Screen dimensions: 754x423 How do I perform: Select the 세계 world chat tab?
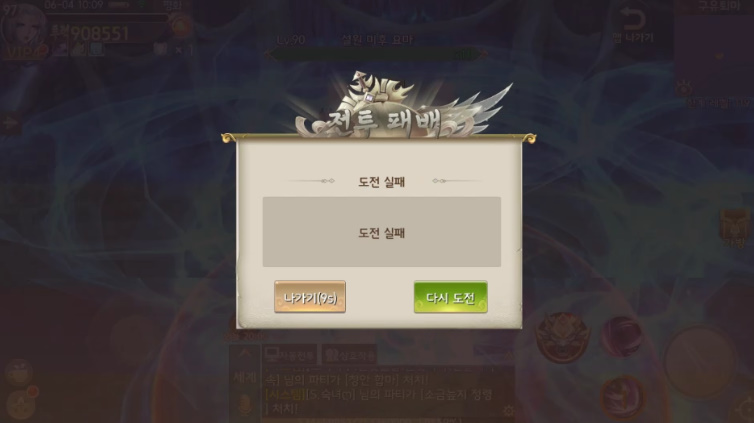tap(245, 377)
